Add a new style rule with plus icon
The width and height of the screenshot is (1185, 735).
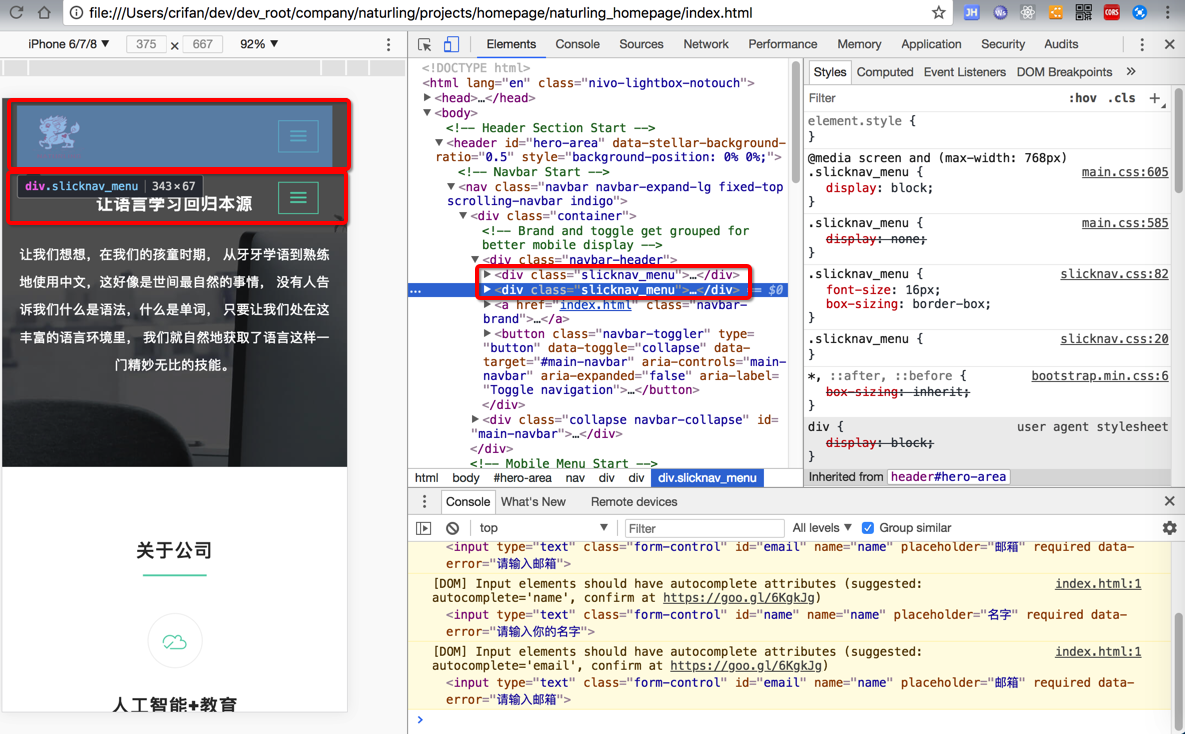coord(1155,97)
